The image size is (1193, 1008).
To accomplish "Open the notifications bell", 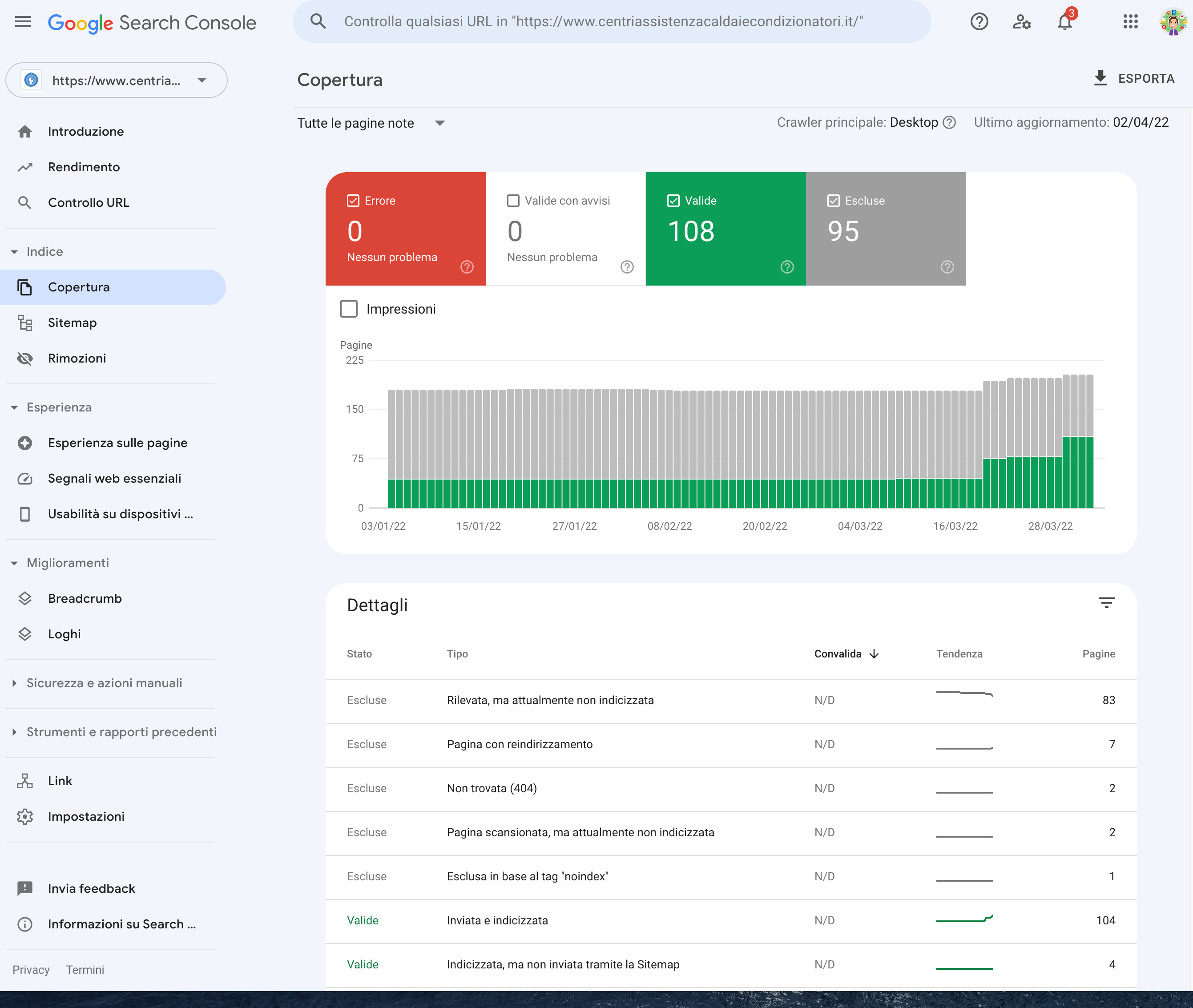I will click(x=1064, y=22).
